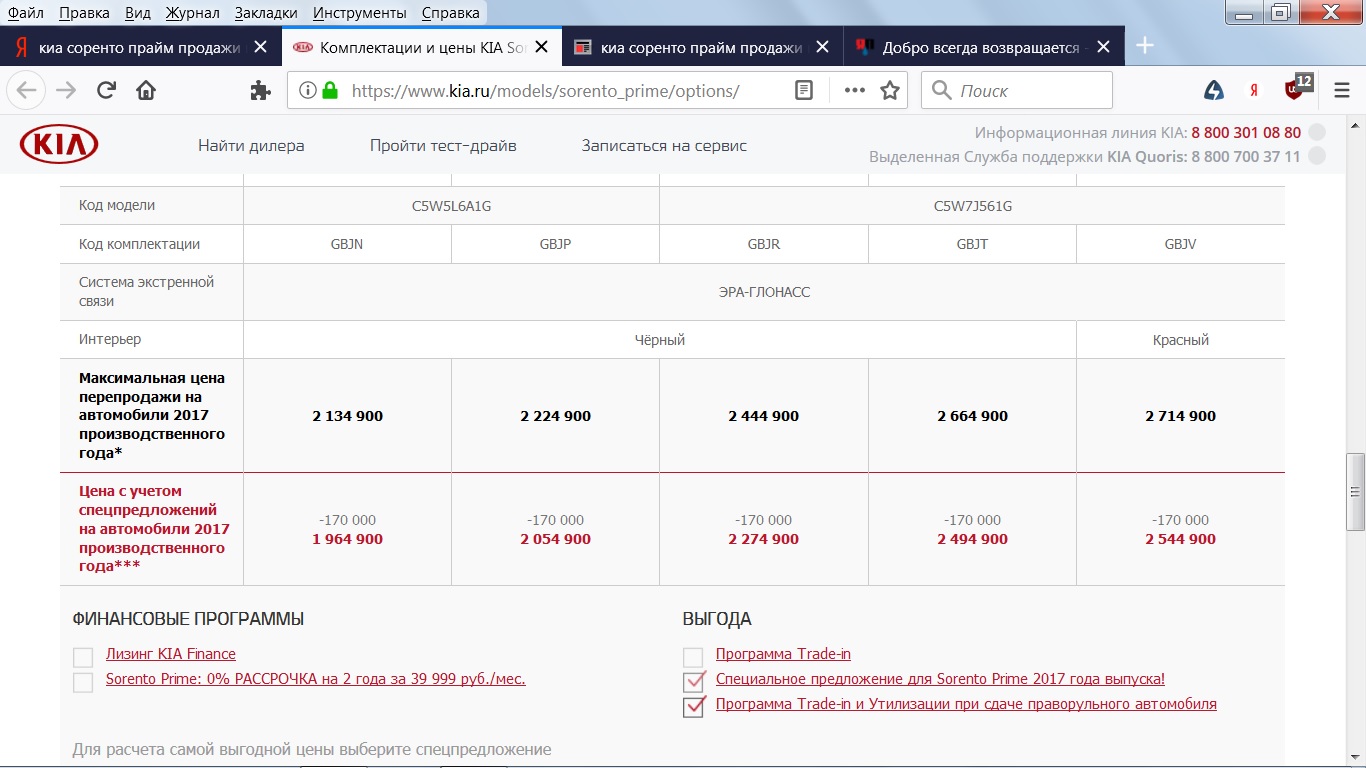
Task: Click the KIA logo
Action: (x=59, y=146)
